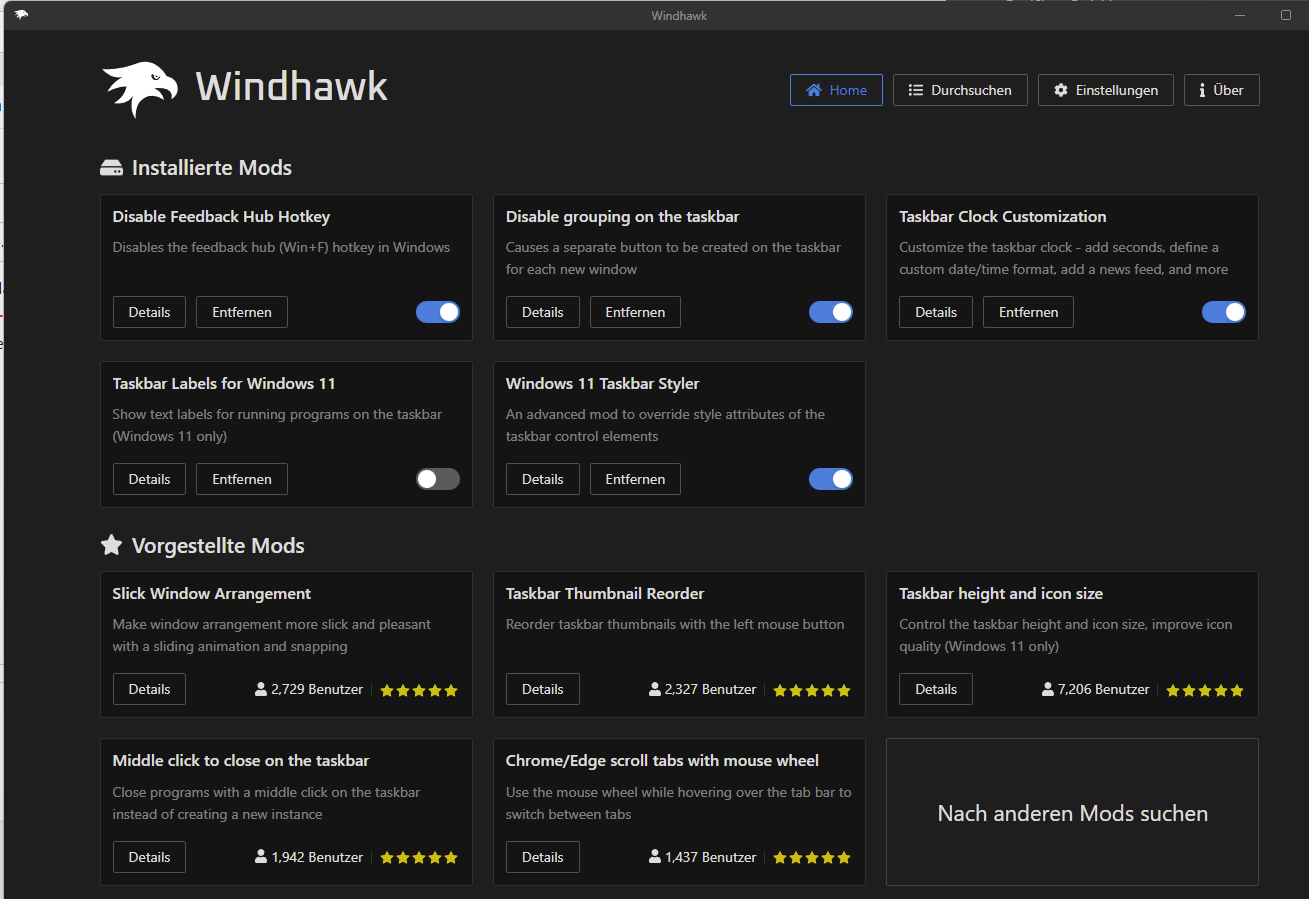Toggle Windows 11 Taskbar Styler switch

click(x=831, y=479)
